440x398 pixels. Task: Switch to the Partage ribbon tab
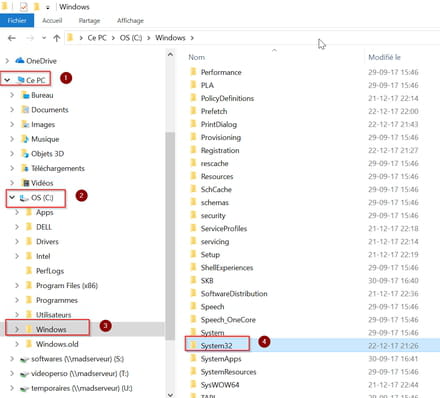89,20
